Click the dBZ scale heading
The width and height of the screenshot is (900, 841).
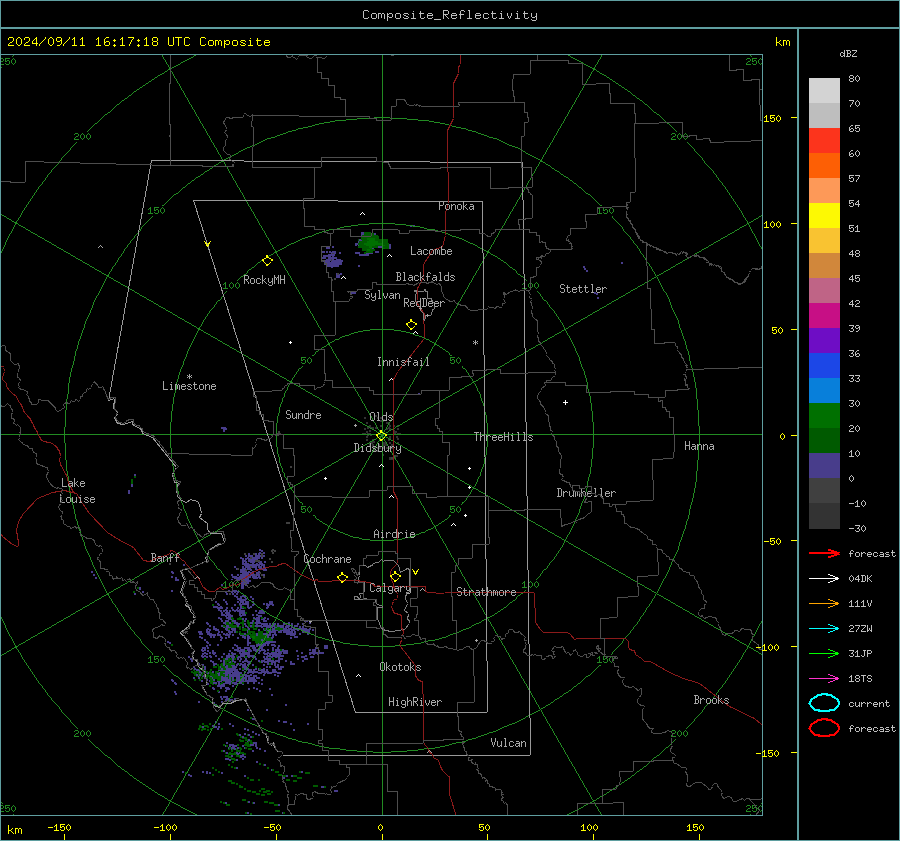848,54
